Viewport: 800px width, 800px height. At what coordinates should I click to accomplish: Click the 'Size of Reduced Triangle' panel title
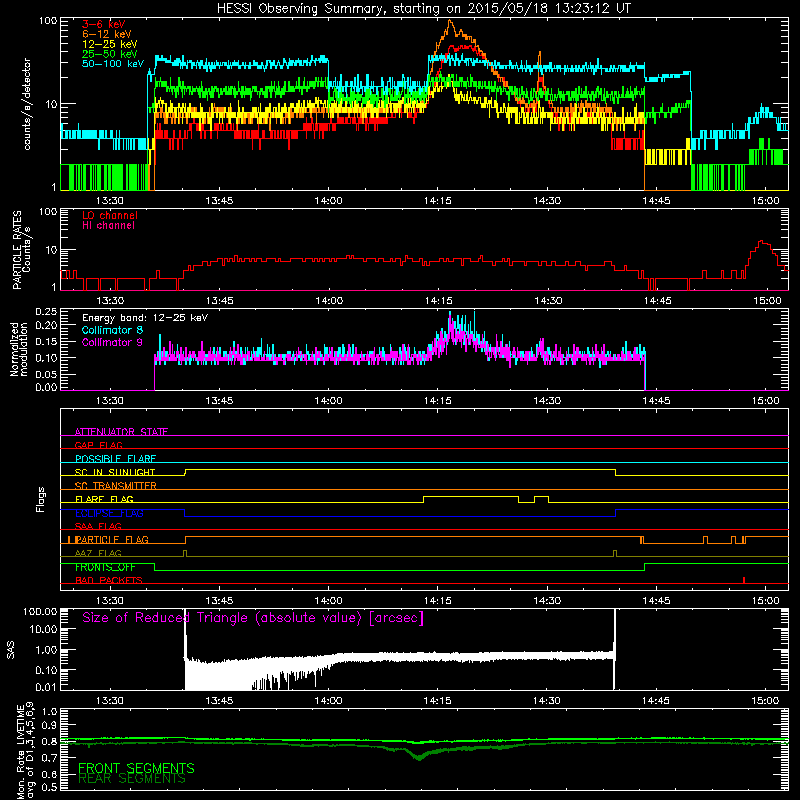click(253, 618)
